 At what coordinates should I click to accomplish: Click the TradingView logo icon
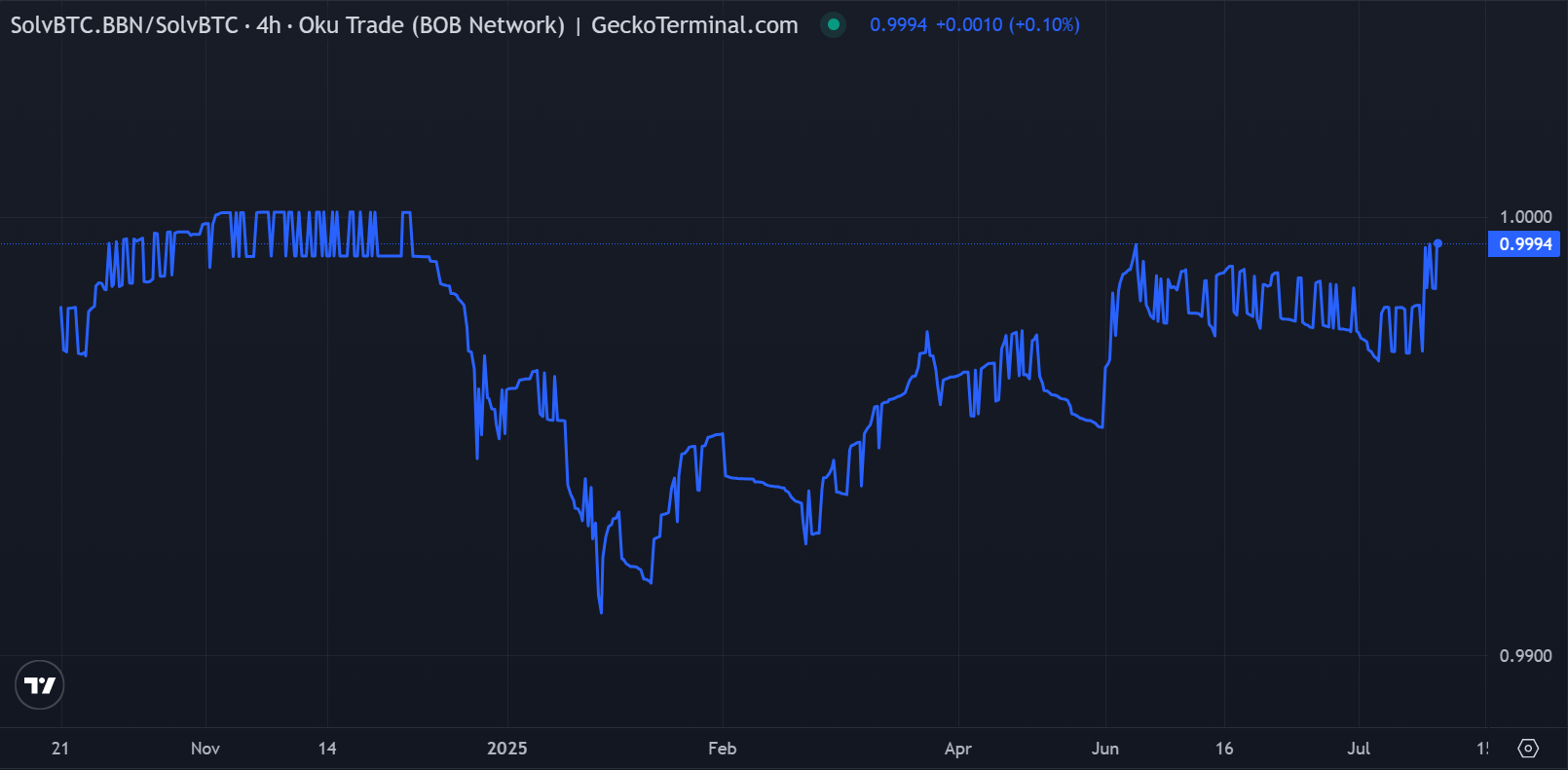tap(40, 685)
